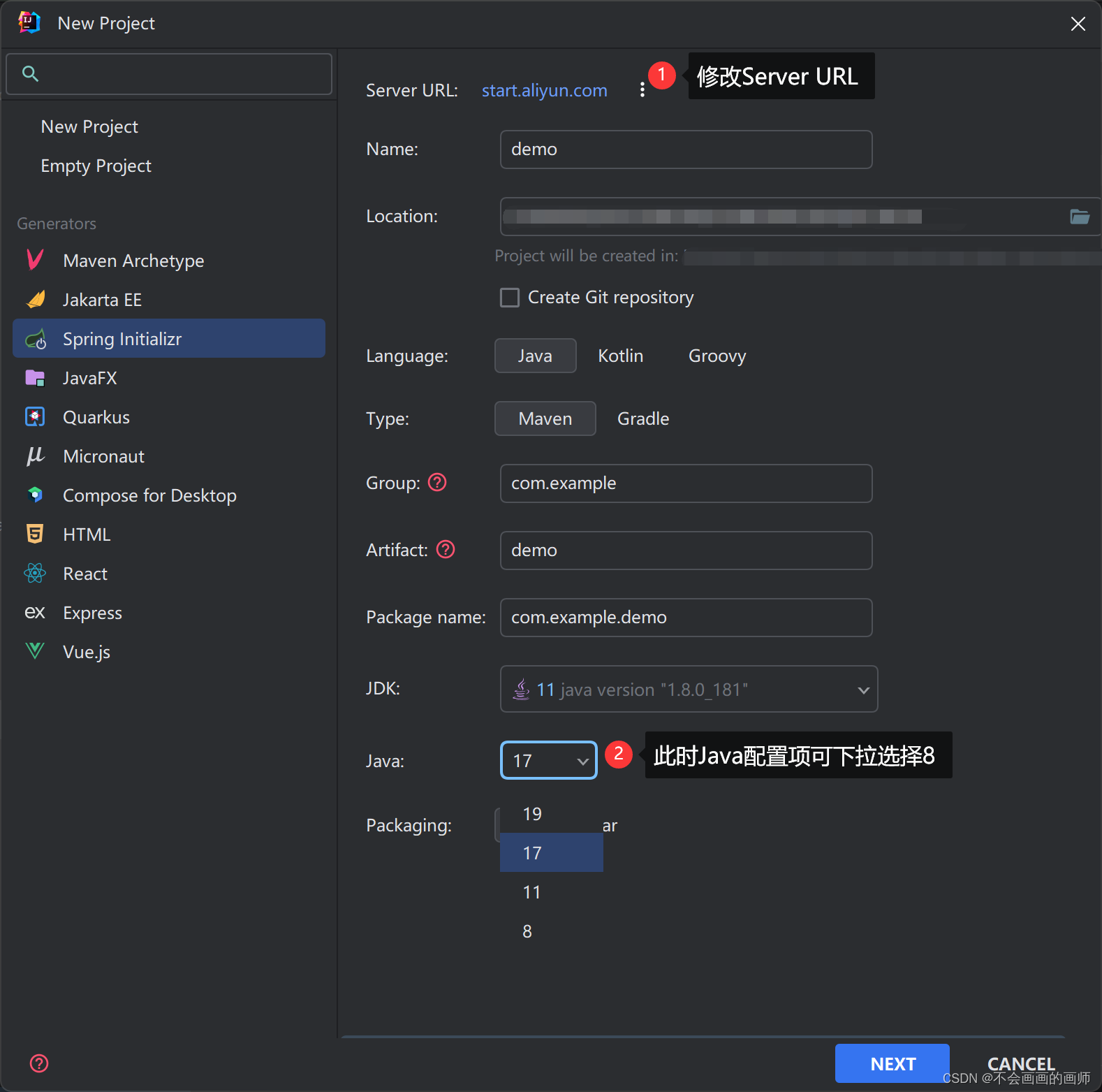Select Quarkus generator
This screenshot has width=1102, height=1092.
[169, 417]
